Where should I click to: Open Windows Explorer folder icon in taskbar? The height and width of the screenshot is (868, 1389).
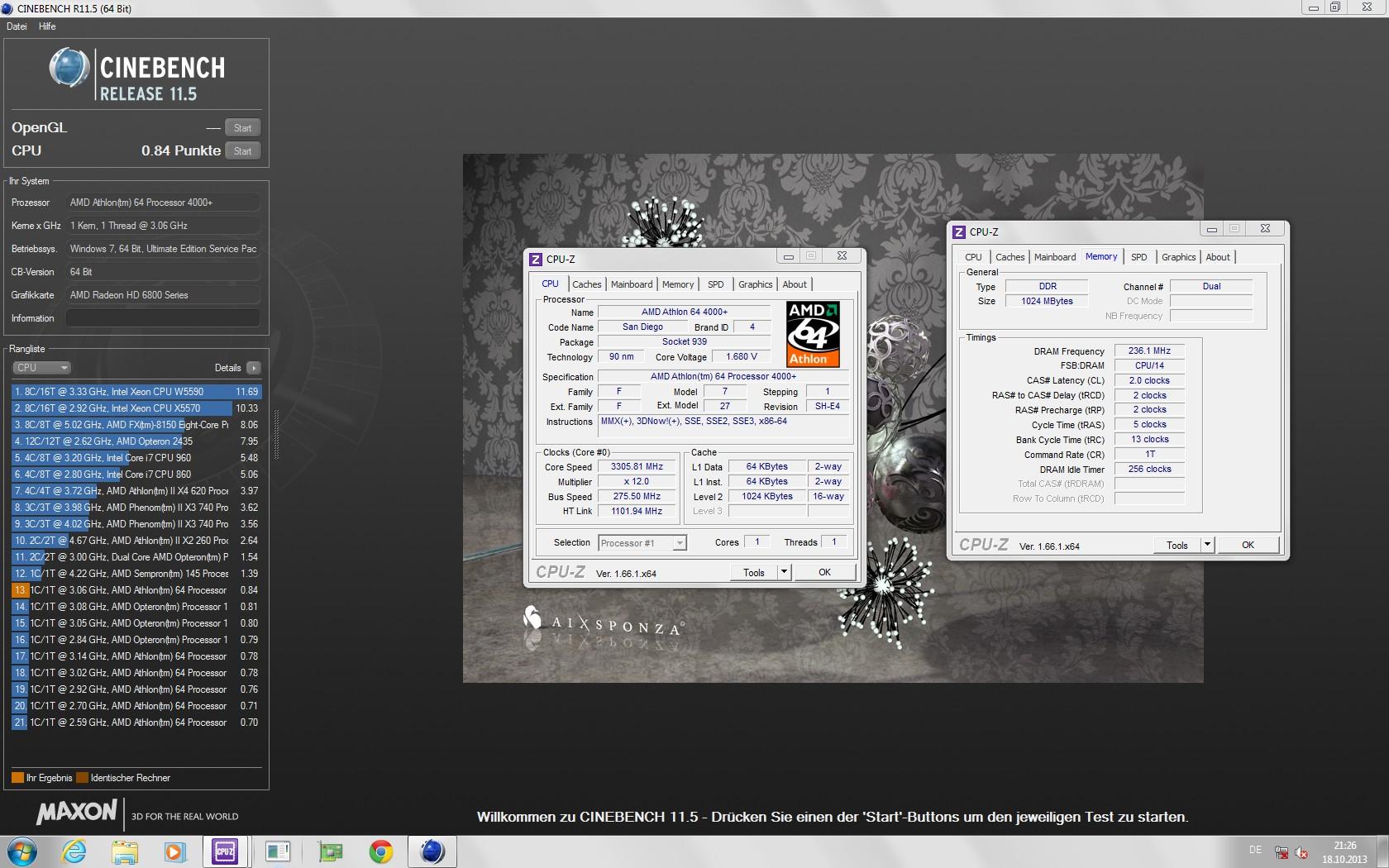125,851
